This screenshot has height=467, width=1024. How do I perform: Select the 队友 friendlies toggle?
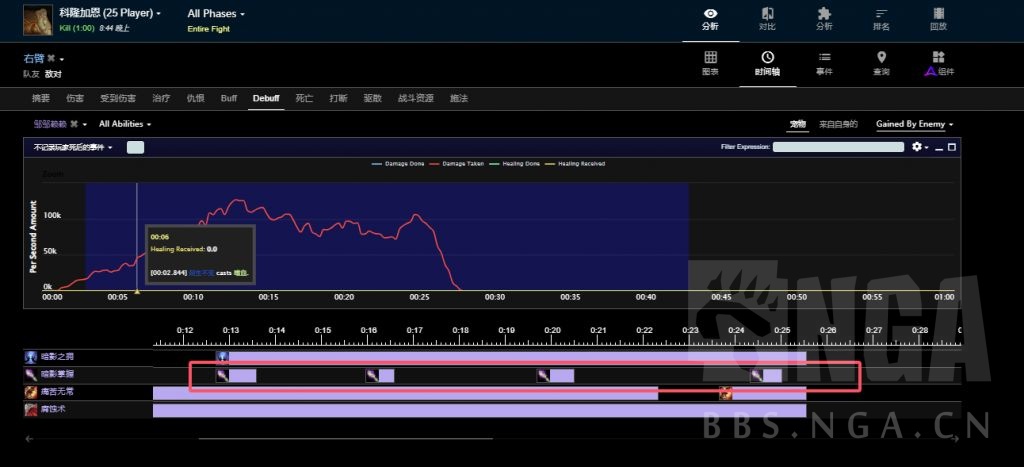pyautogui.click(x=31, y=74)
